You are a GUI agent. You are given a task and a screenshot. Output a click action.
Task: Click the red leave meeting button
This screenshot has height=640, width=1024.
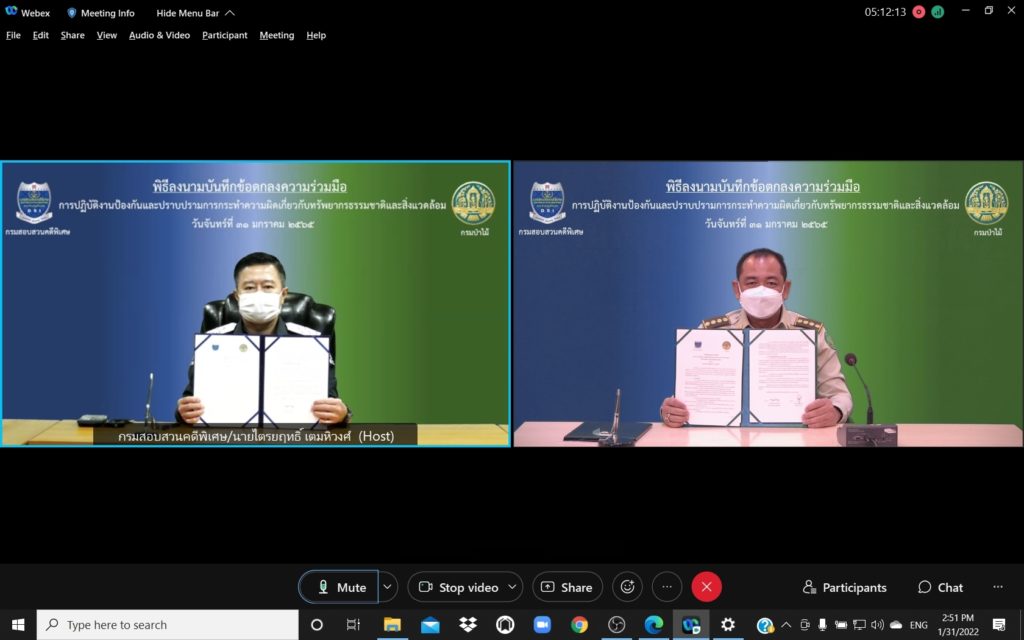[x=706, y=587]
